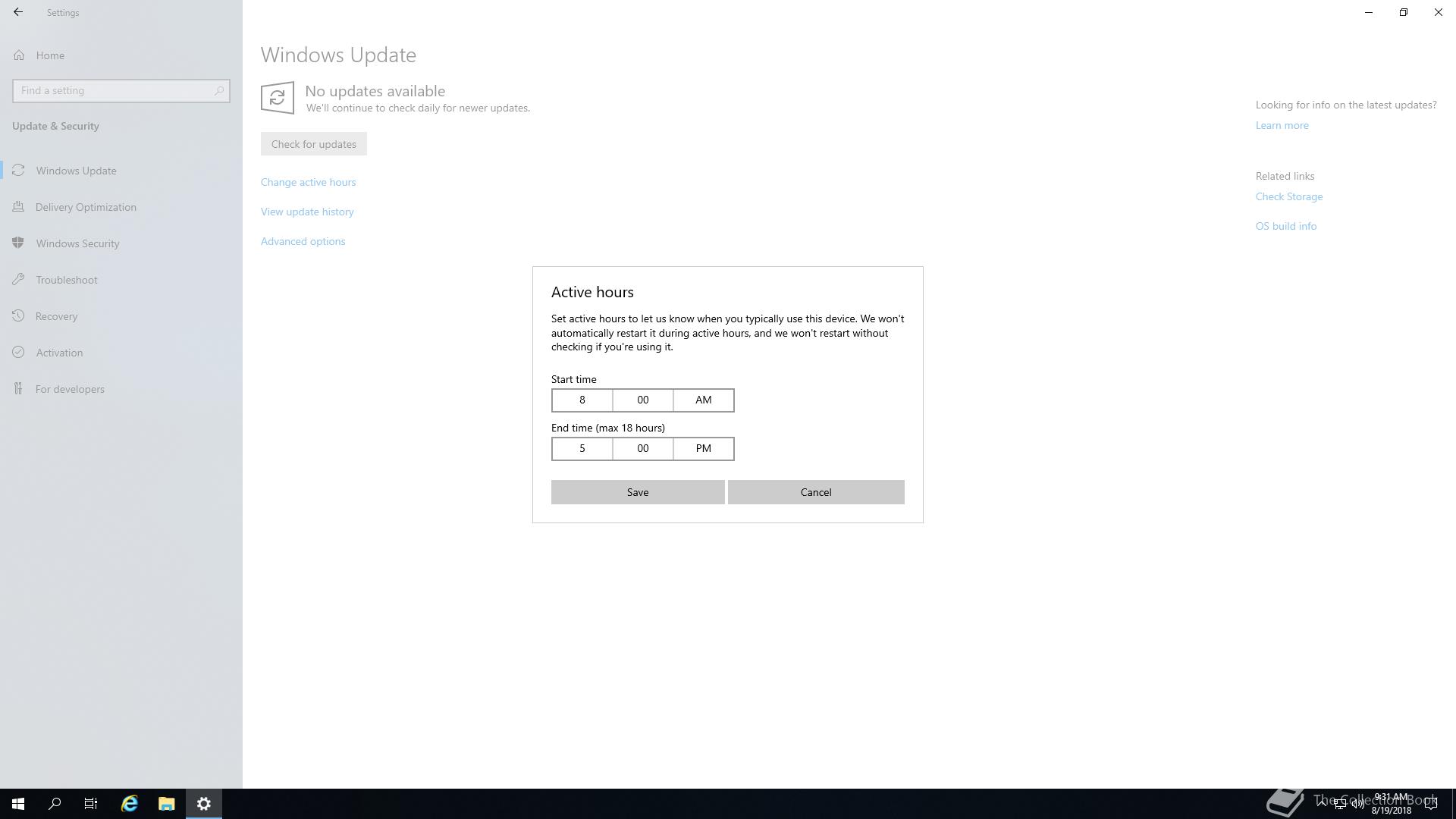Open Change active hours link
Viewport: 1456px width, 819px height.
point(308,182)
